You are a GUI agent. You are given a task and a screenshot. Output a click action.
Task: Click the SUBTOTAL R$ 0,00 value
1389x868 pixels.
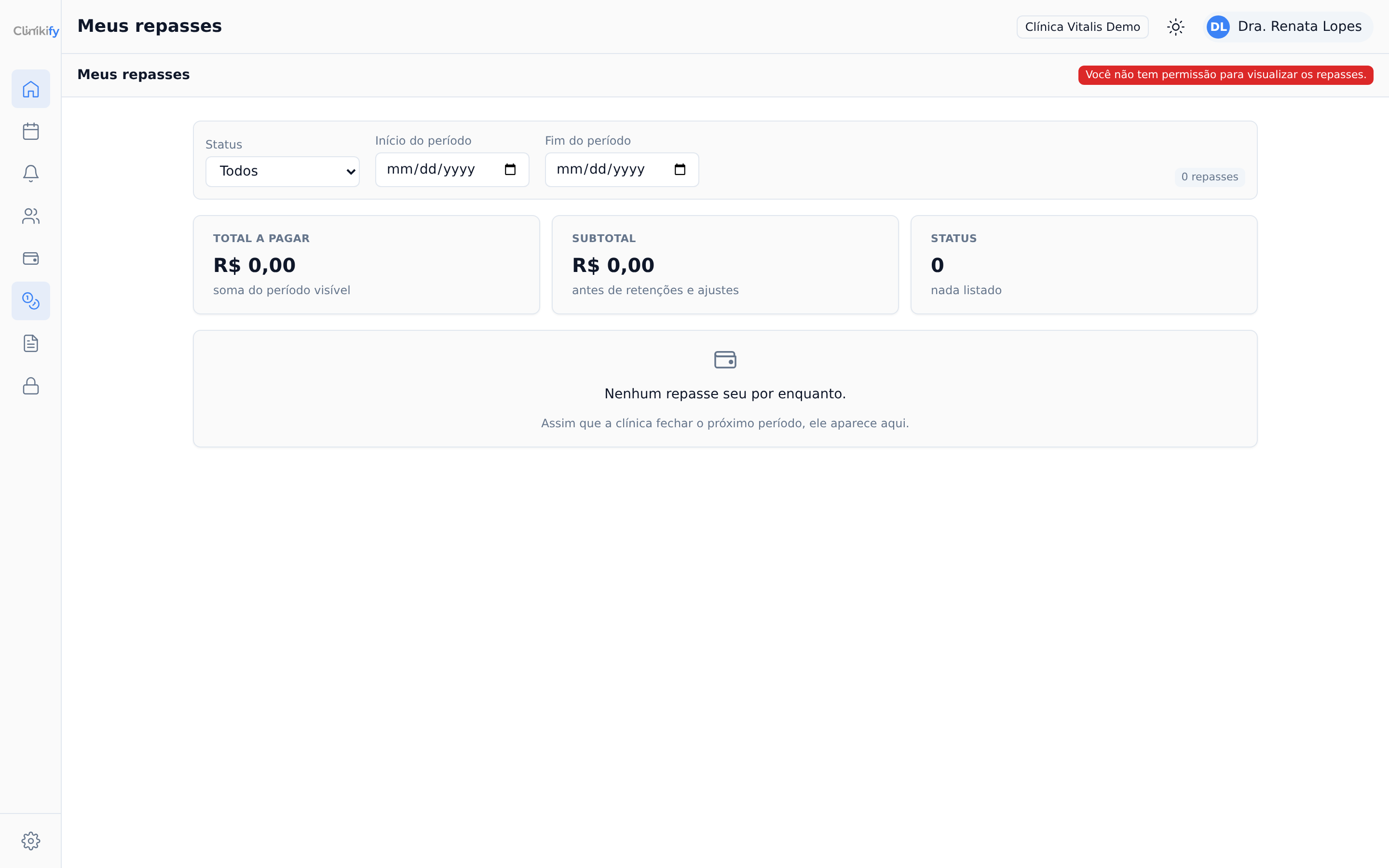tap(613, 265)
